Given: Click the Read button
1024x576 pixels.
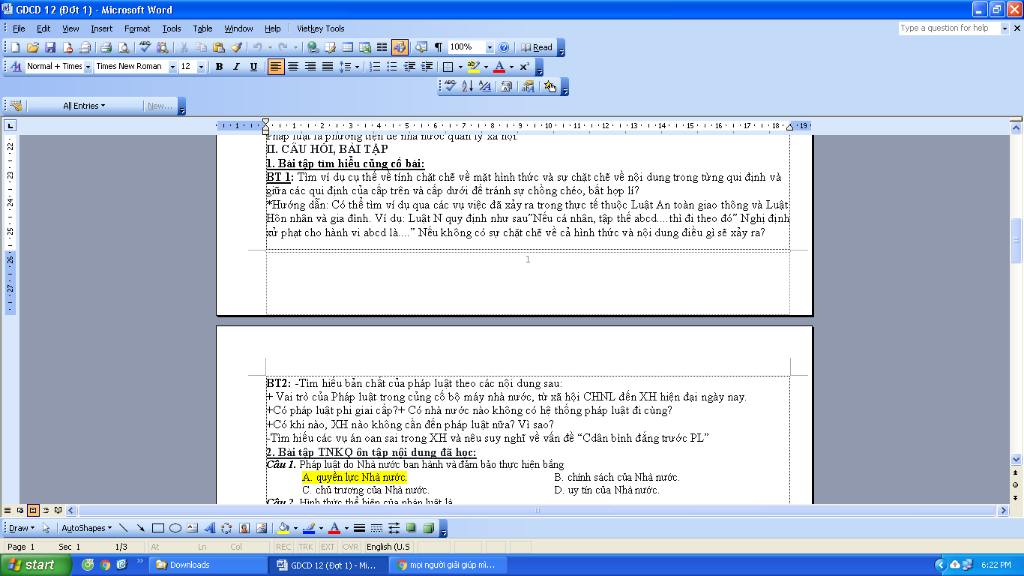Looking at the screenshot, I should click(x=537, y=48).
